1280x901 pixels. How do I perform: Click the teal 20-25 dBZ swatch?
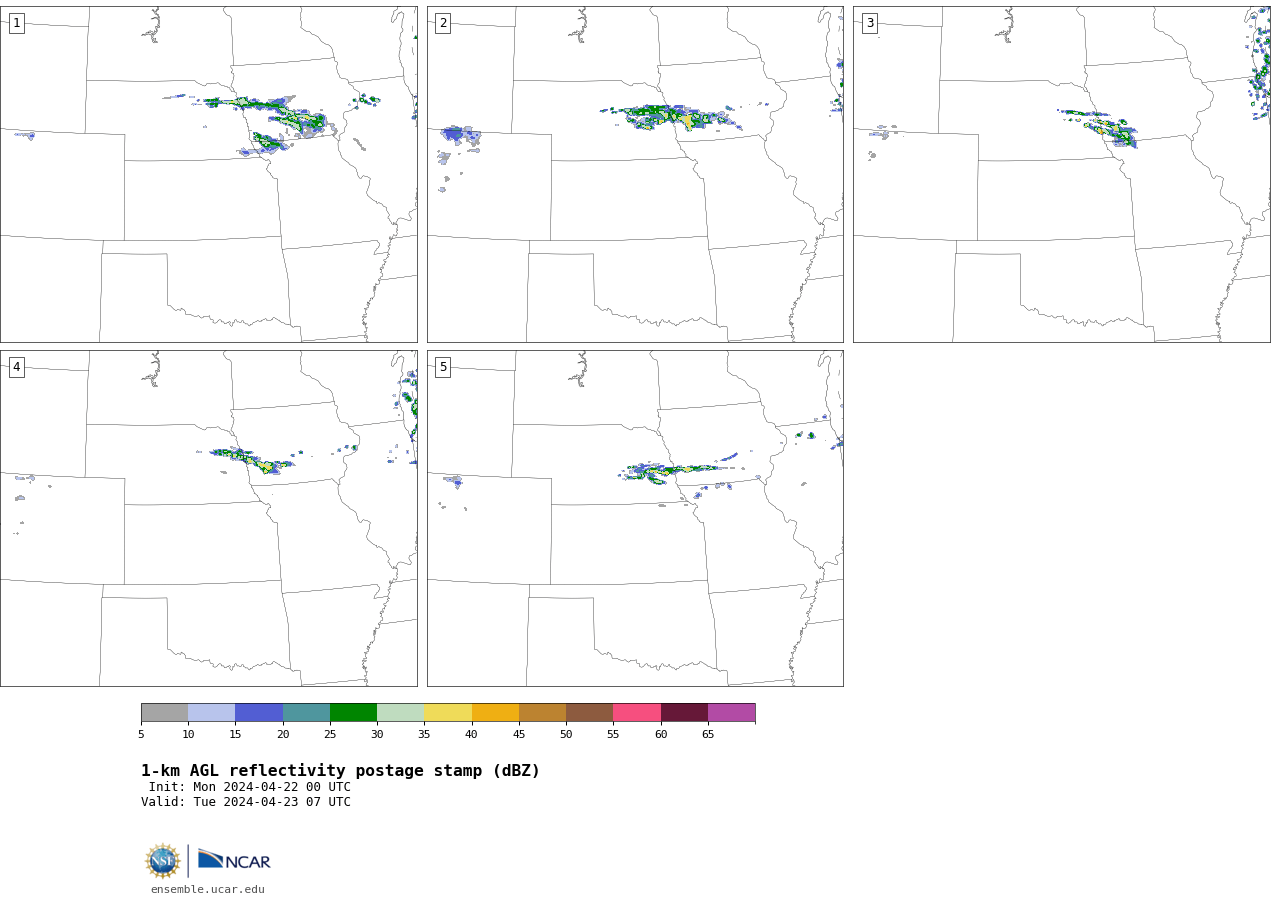[x=306, y=712]
